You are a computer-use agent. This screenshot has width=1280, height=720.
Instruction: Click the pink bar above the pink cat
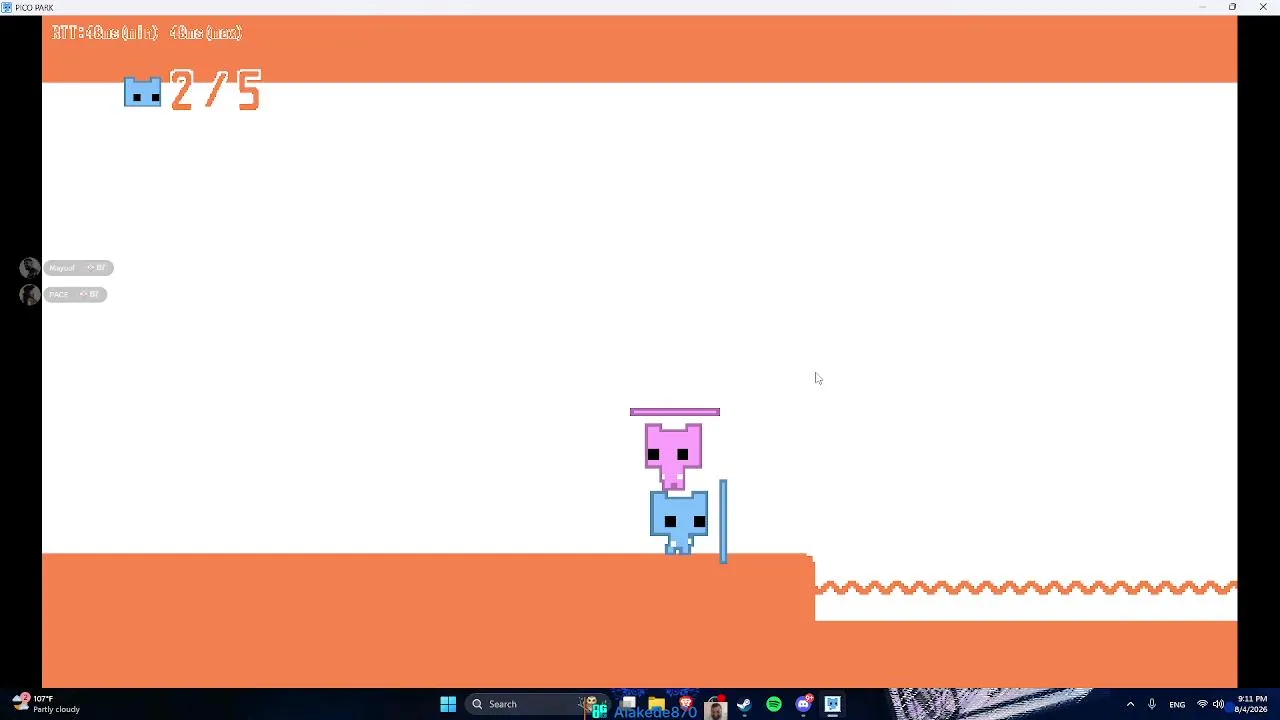click(675, 412)
